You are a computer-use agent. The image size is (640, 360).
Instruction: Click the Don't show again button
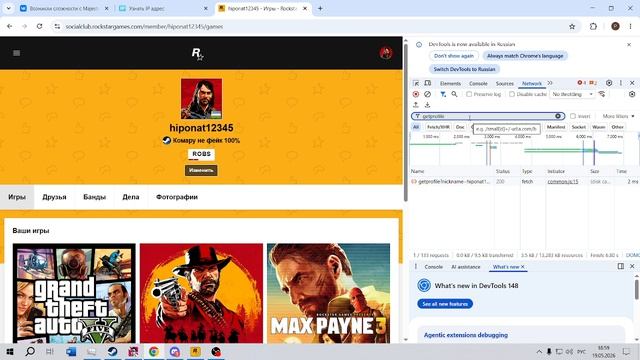tap(454, 56)
